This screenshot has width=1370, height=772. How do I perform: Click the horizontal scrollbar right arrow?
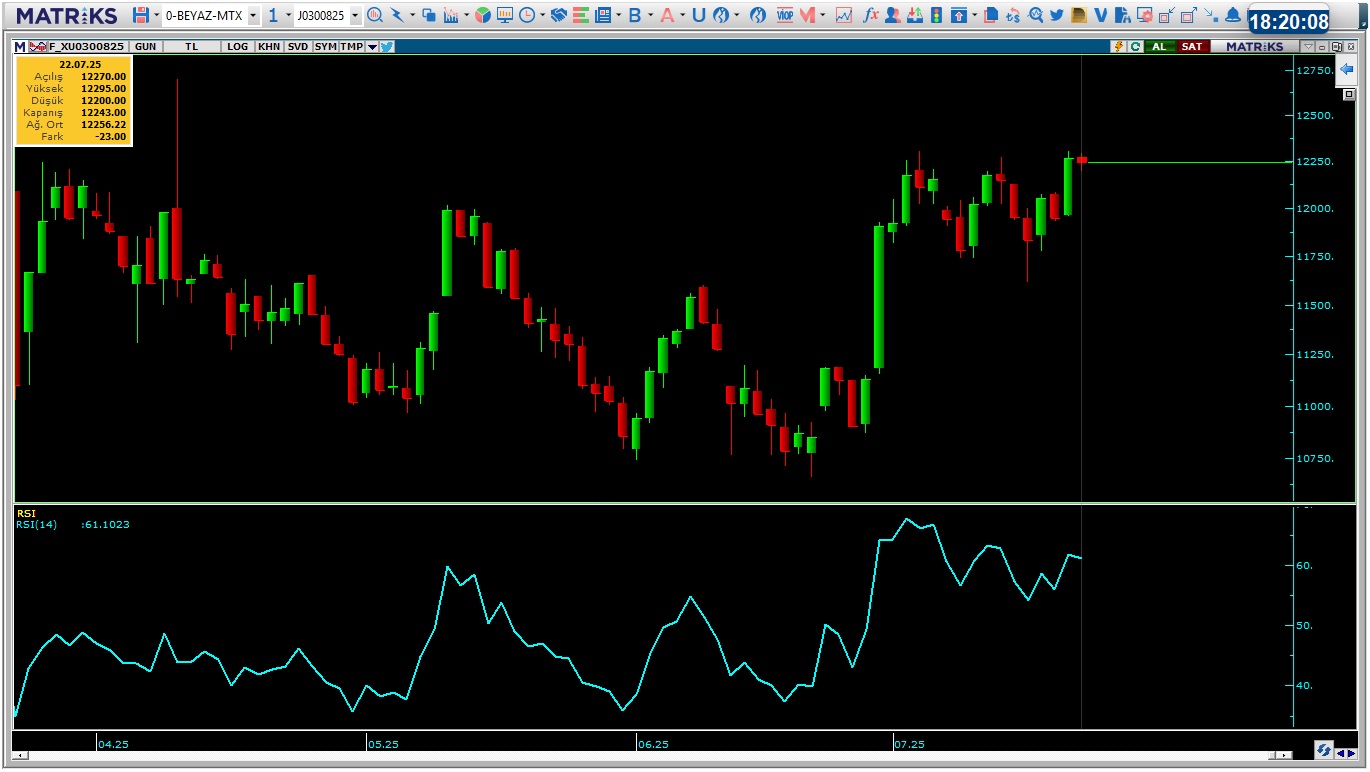click(1286, 755)
